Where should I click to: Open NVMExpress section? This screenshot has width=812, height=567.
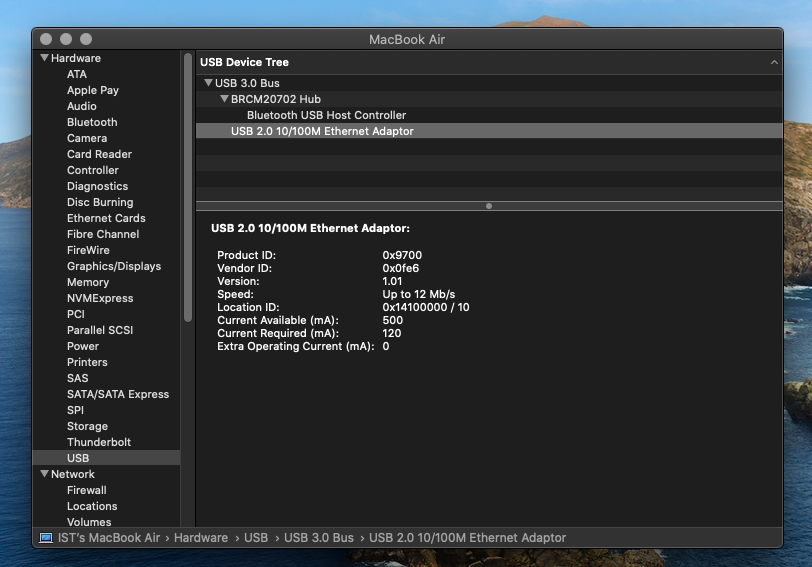tap(100, 298)
